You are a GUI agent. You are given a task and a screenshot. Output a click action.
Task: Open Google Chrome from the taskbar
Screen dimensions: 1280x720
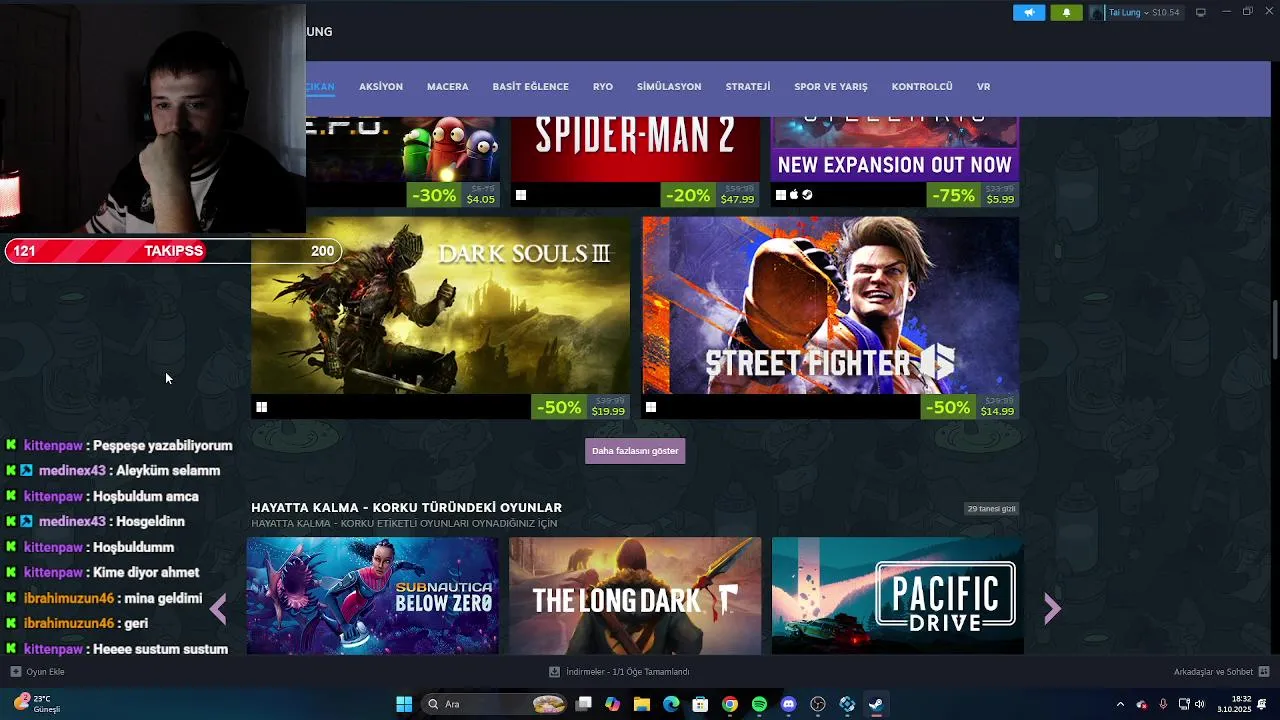click(x=730, y=704)
